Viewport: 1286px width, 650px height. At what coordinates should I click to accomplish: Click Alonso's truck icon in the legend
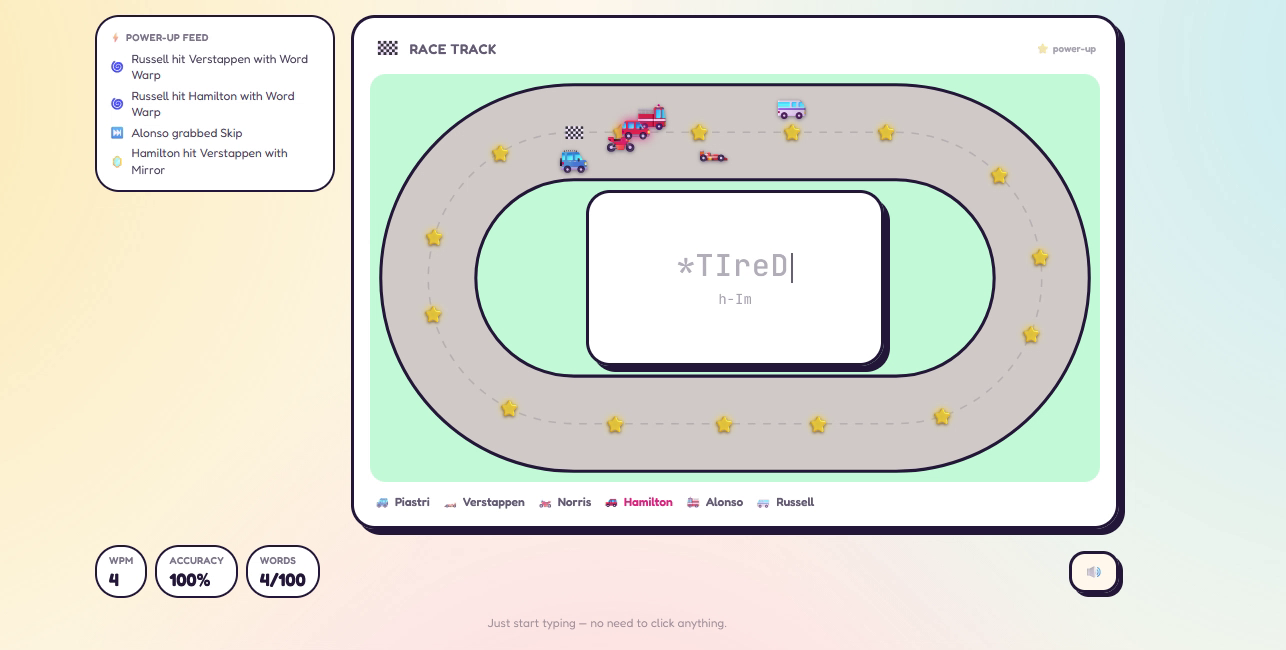coord(693,503)
